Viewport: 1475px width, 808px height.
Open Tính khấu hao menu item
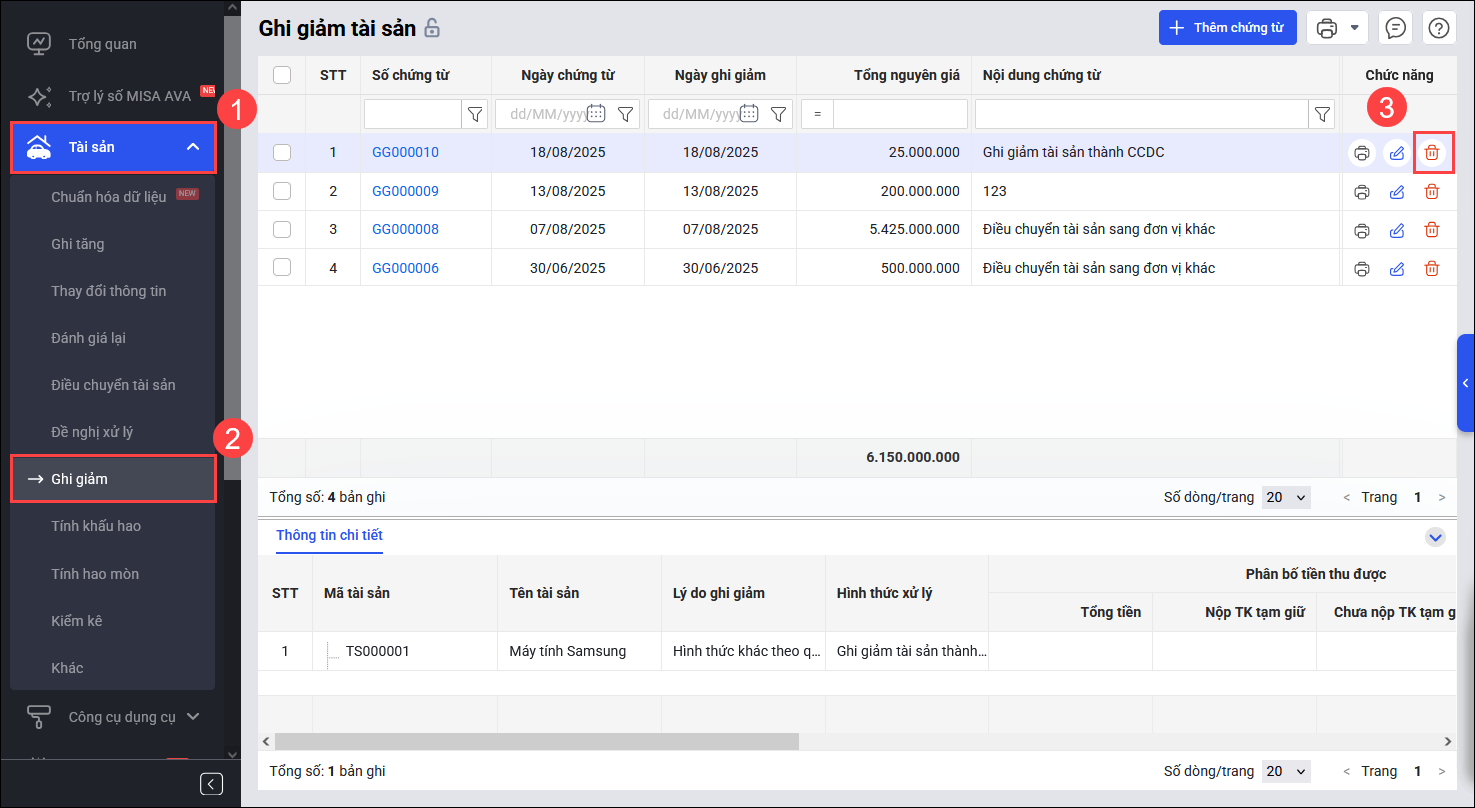tap(96, 526)
